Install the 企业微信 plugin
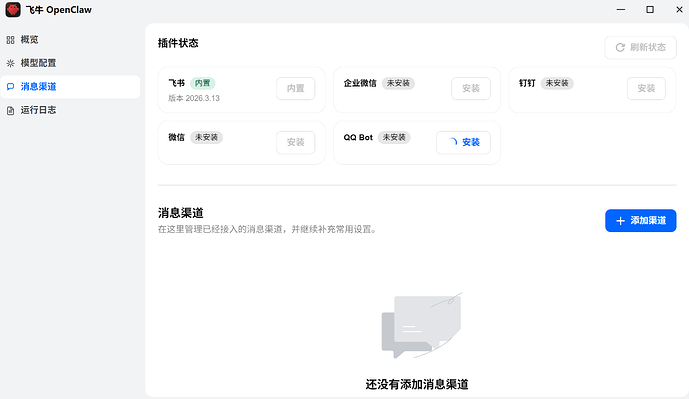Image resolution: width=689 pixels, height=399 pixels. click(471, 88)
